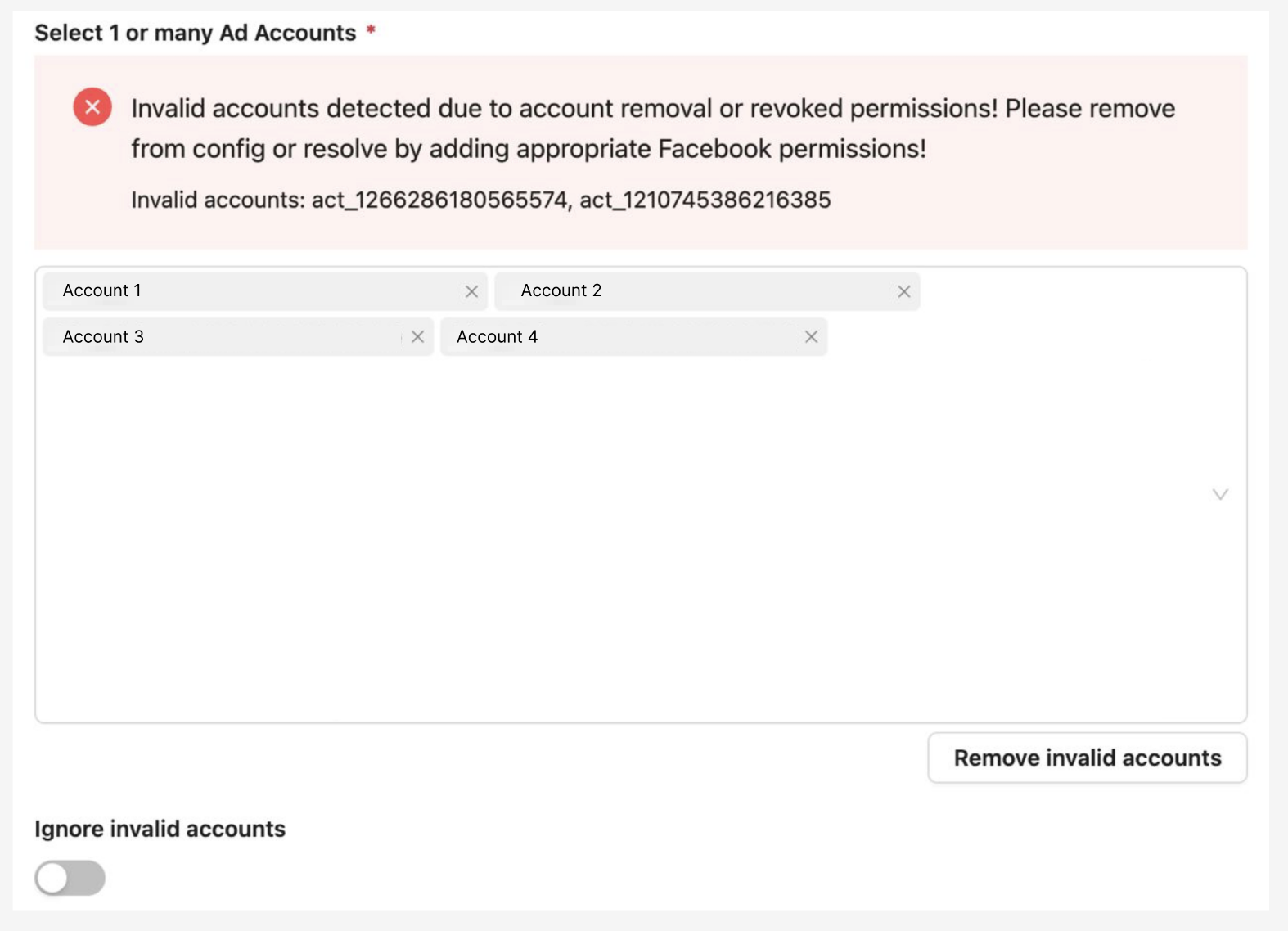1288x931 pixels.
Task: Click the red error circle icon
Action: (92, 107)
